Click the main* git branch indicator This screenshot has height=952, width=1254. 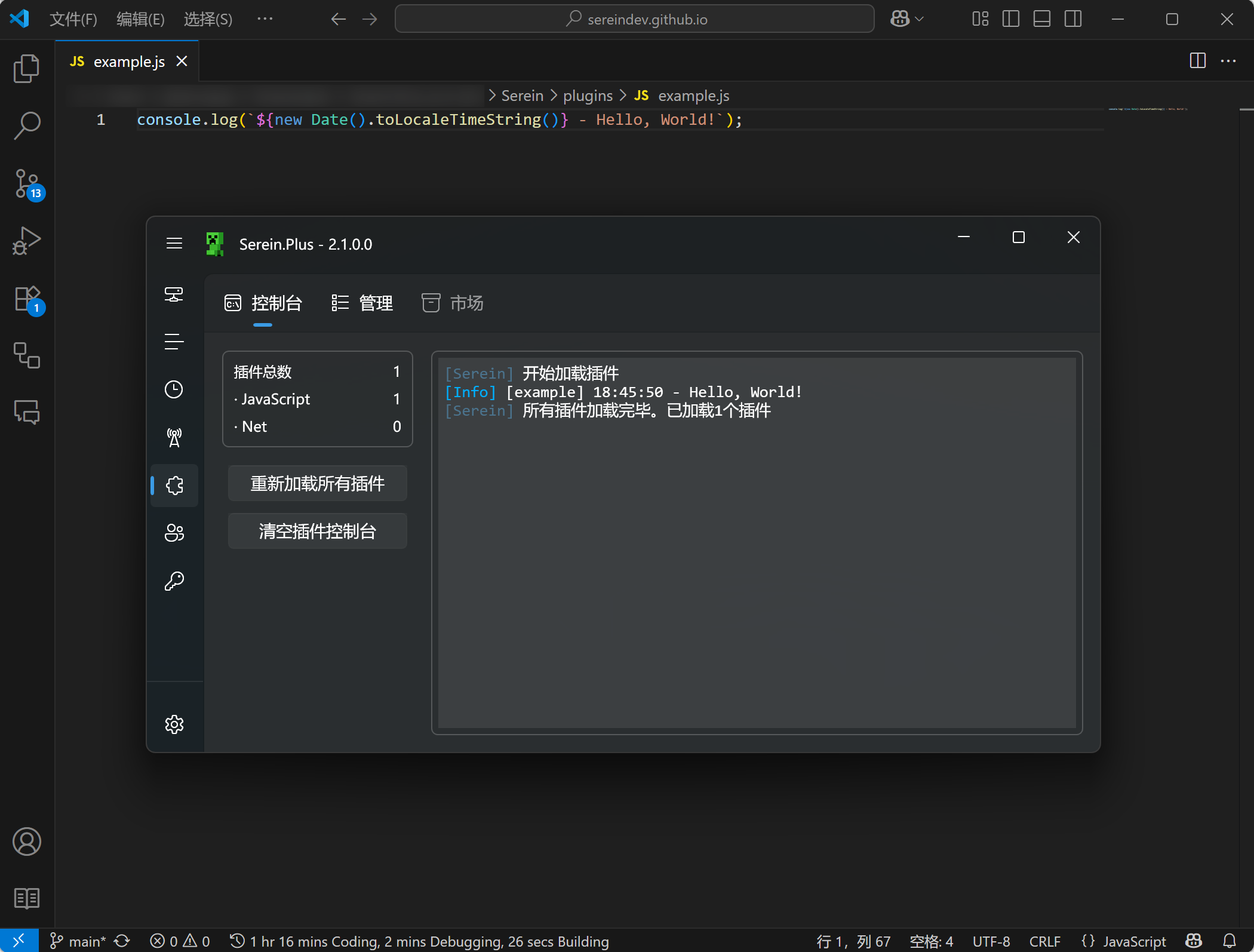[78, 941]
